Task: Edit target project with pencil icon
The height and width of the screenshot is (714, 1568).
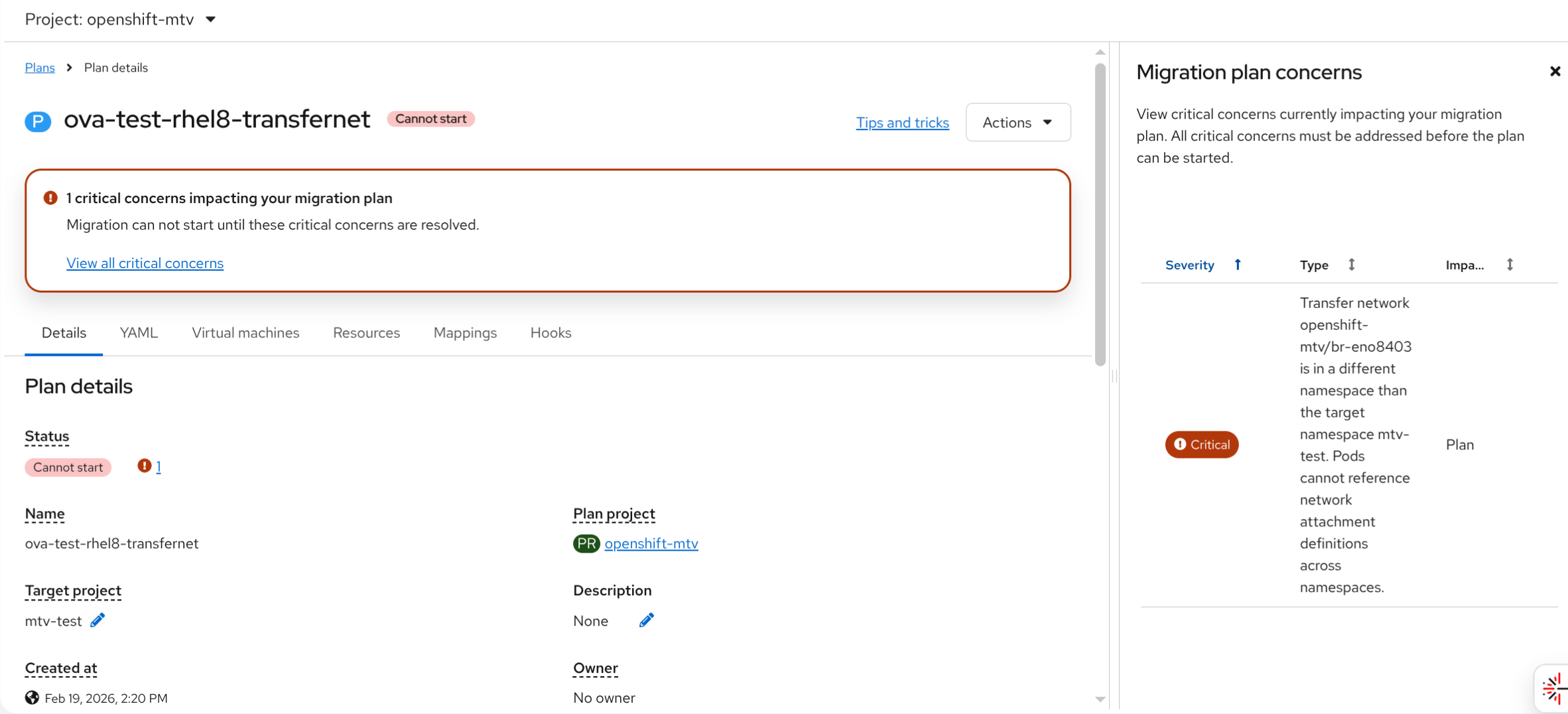Action: pyautogui.click(x=98, y=620)
